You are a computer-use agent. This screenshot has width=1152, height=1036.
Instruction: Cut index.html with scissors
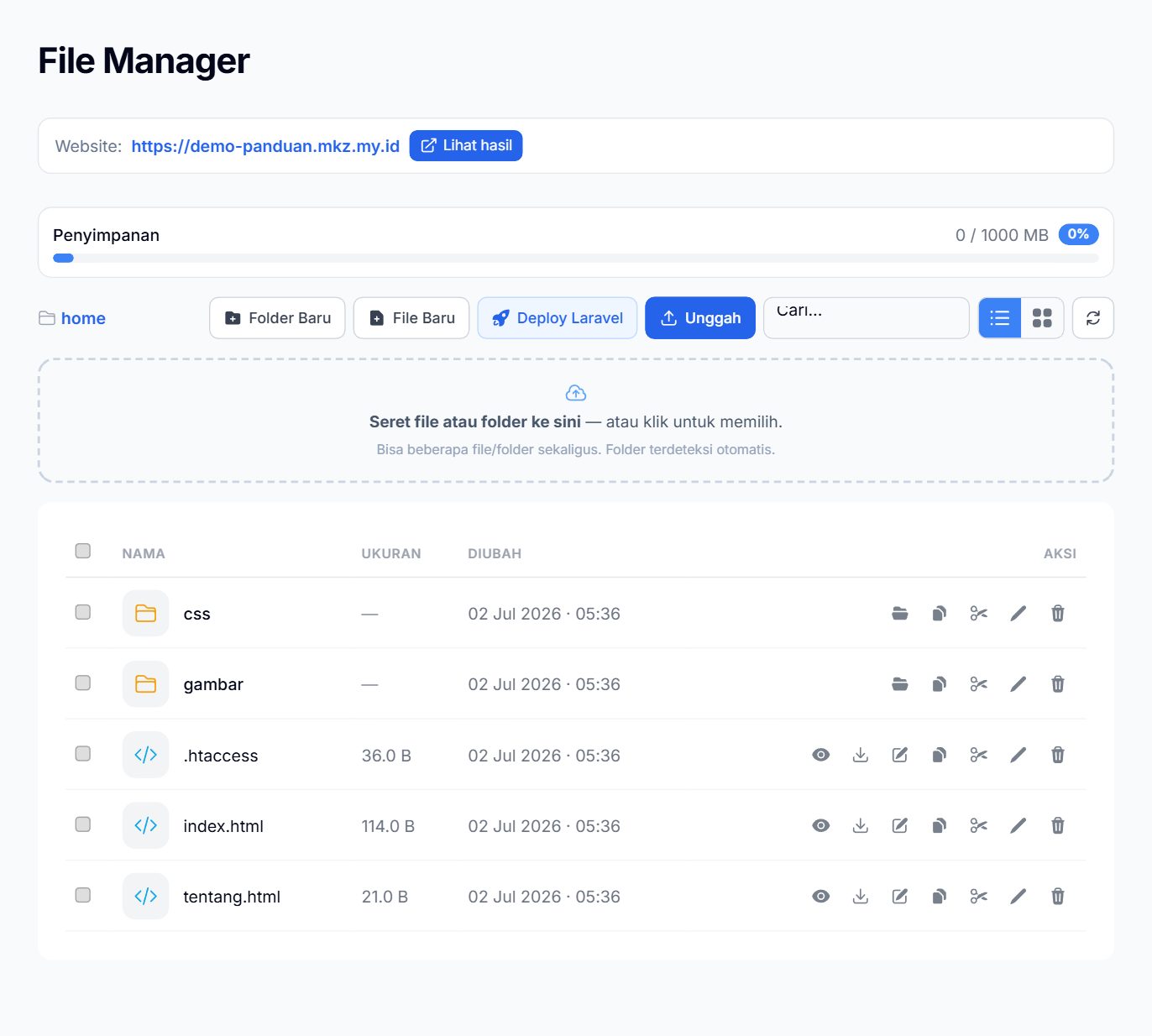click(979, 825)
